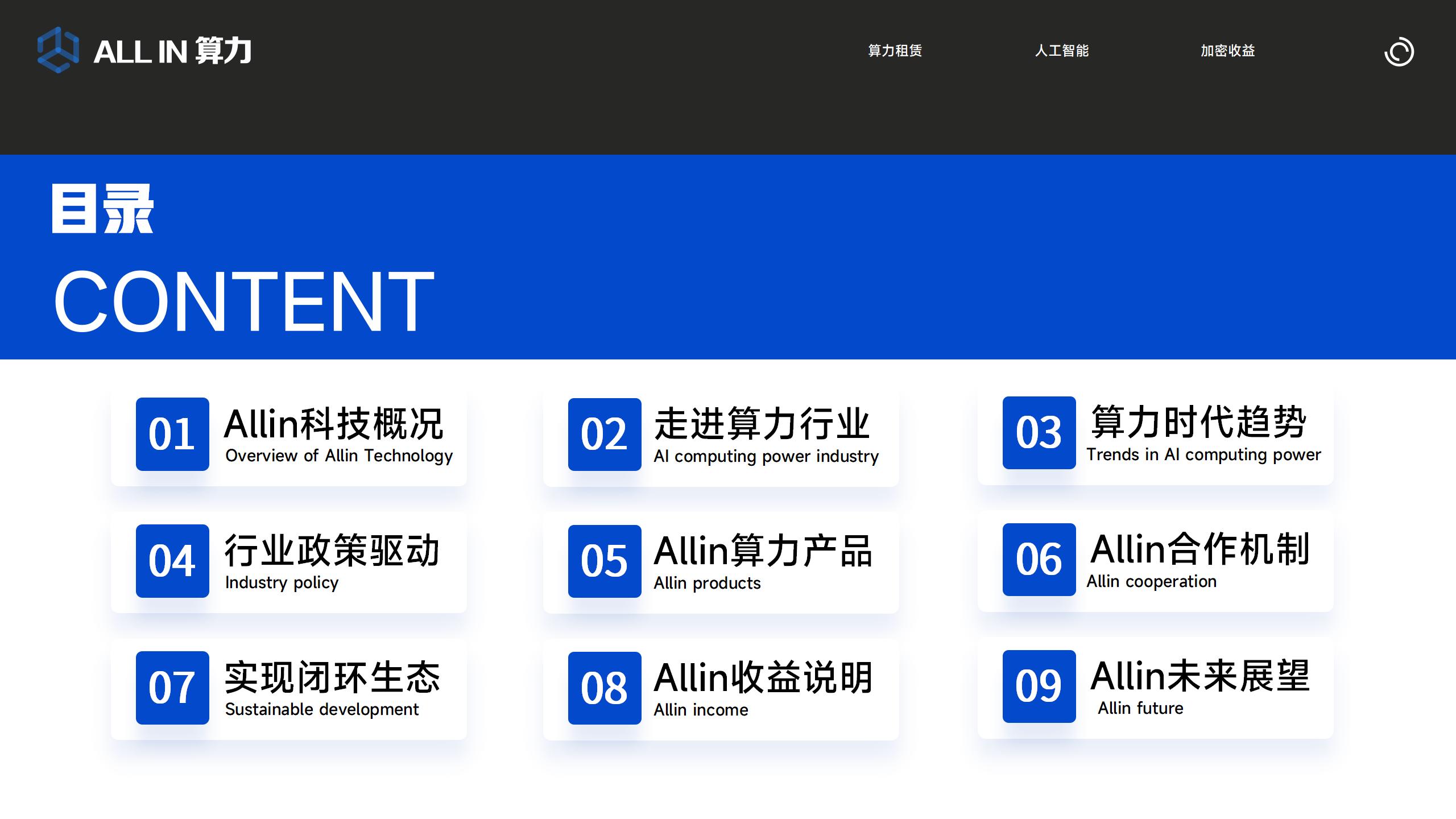This screenshot has width=1456, height=819.
Task: Click the blue 04 number badge
Action: (172, 561)
